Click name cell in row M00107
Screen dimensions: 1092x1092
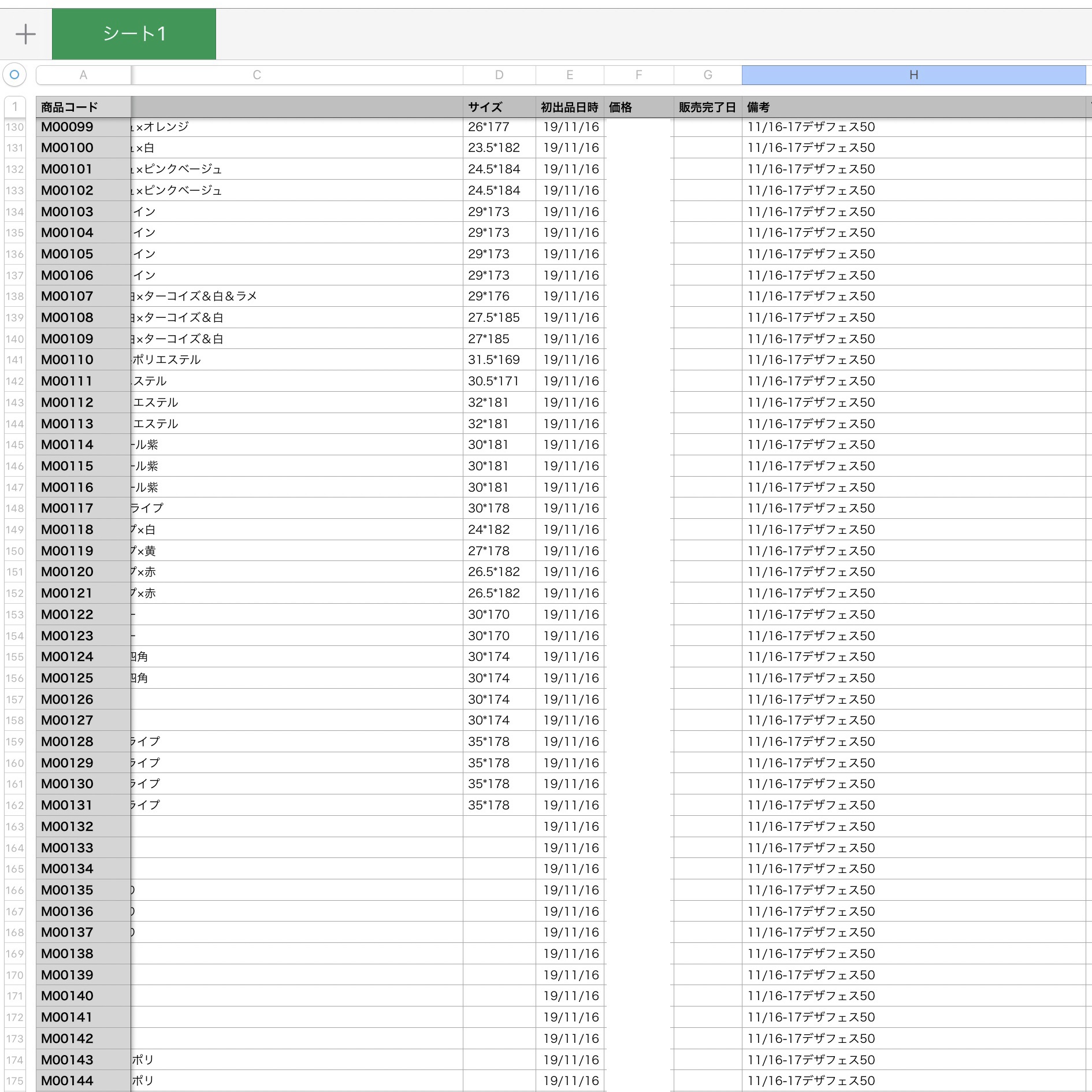click(x=297, y=296)
